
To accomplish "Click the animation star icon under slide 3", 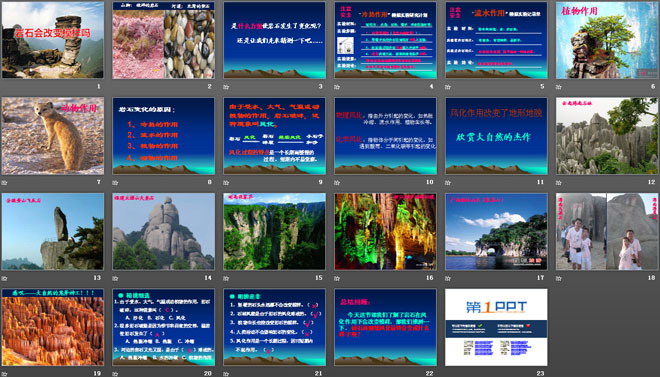I will [226, 87].
